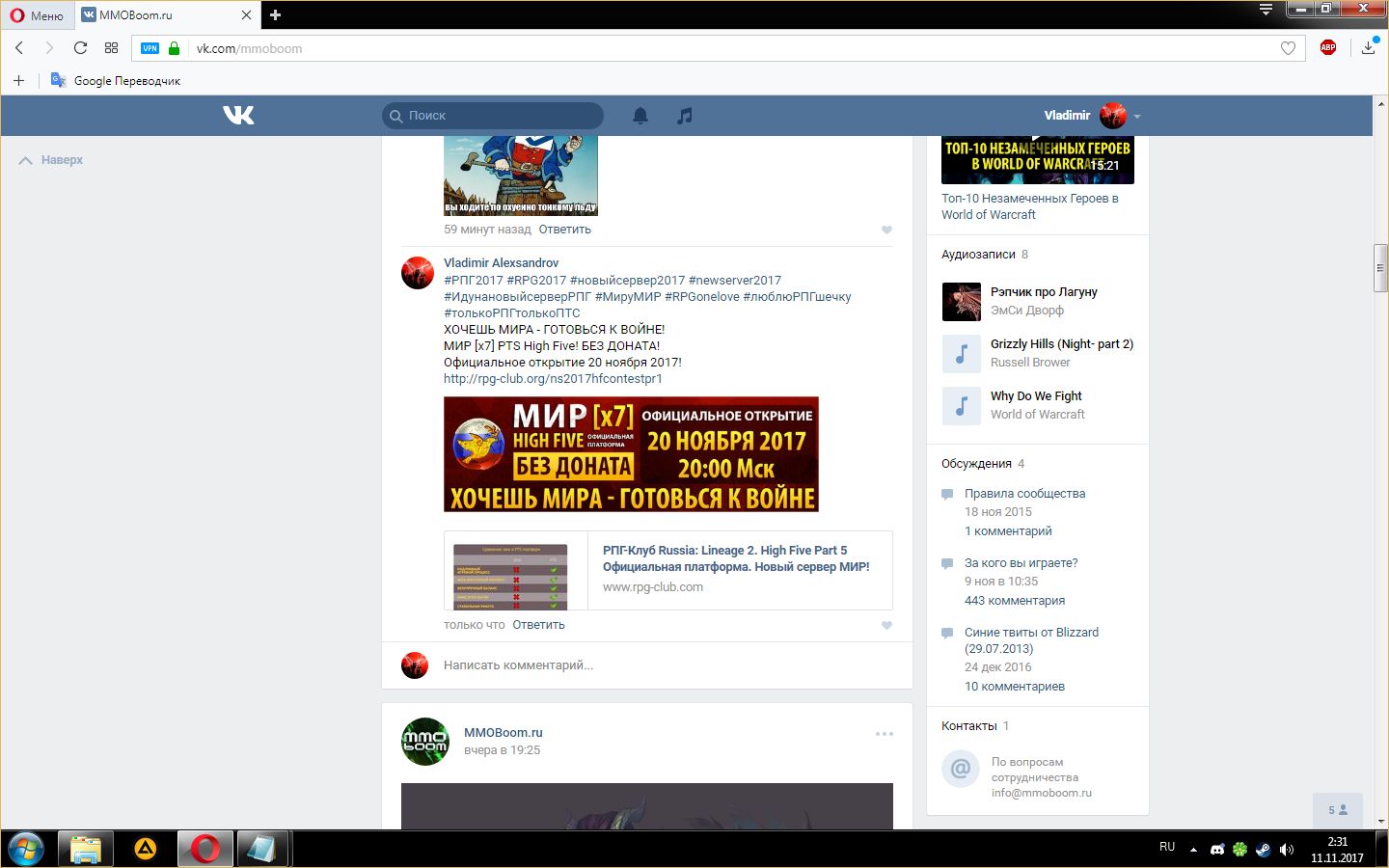
Task: Open MMOBoom.ru post author link
Action: pos(504,732)
